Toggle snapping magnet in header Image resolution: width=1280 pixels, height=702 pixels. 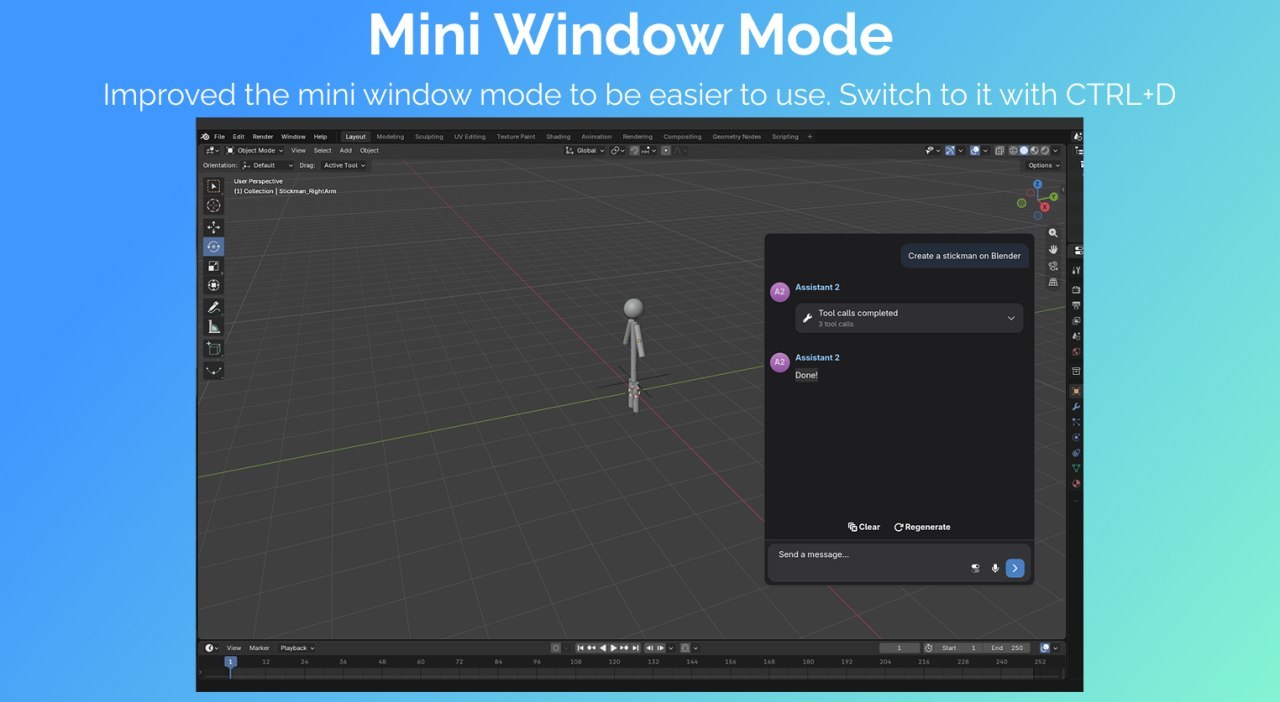(x=634, y=150)
